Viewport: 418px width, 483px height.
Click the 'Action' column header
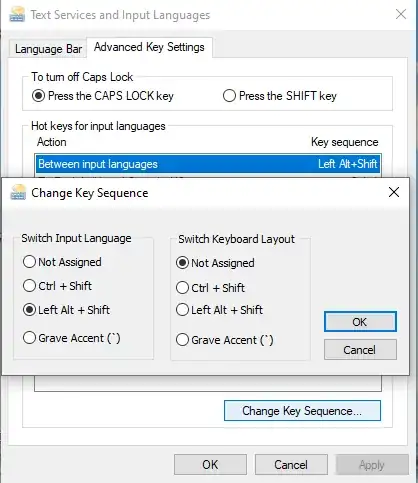point(52,142)
